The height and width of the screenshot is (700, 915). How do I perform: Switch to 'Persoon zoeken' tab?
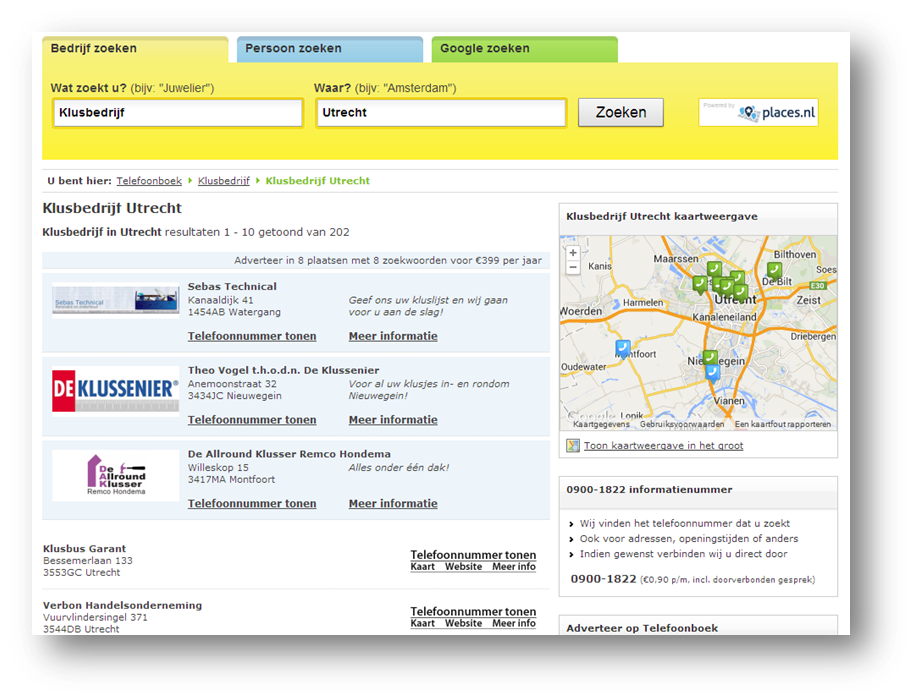tap(330, 49)
